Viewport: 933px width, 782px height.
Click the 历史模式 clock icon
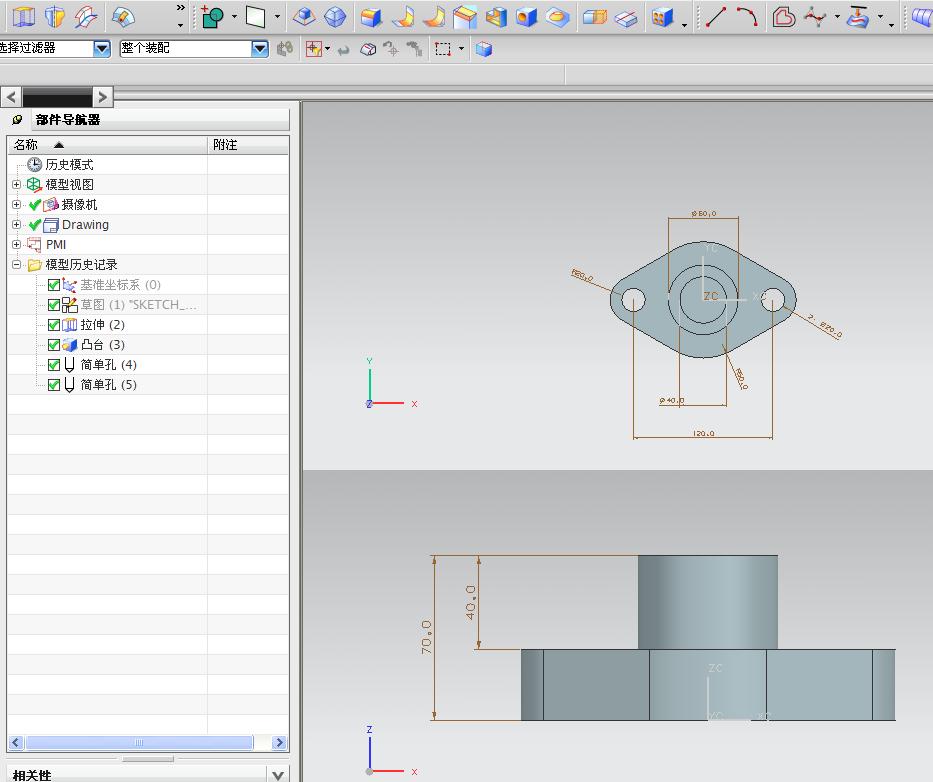coord(35,165)
